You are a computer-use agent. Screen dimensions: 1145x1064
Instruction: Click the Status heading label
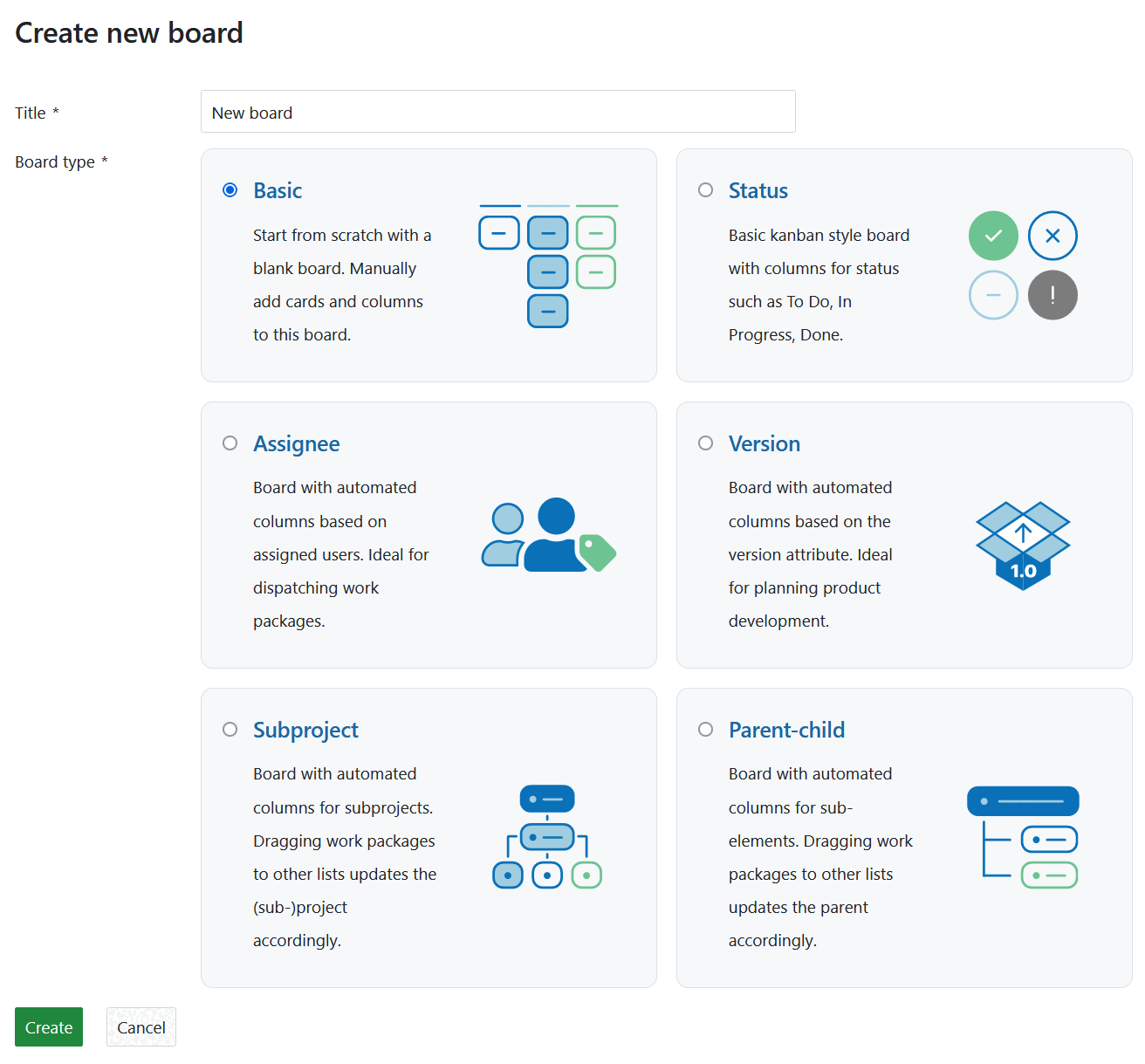pos(758,190)
